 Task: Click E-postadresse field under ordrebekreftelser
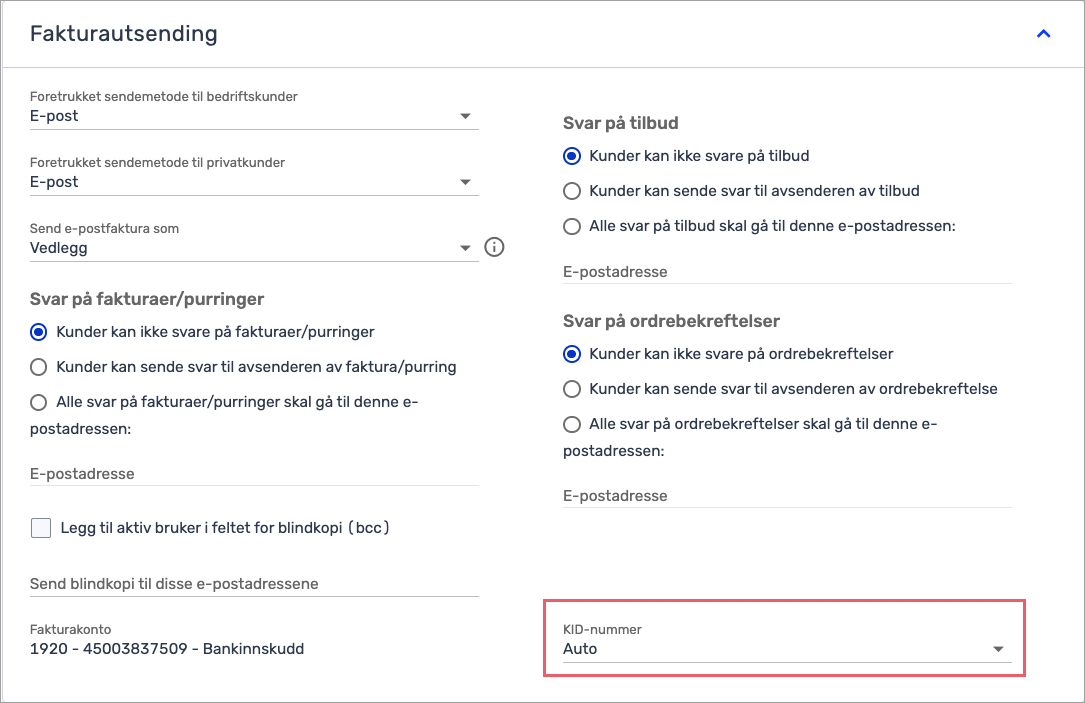(786, 496)
